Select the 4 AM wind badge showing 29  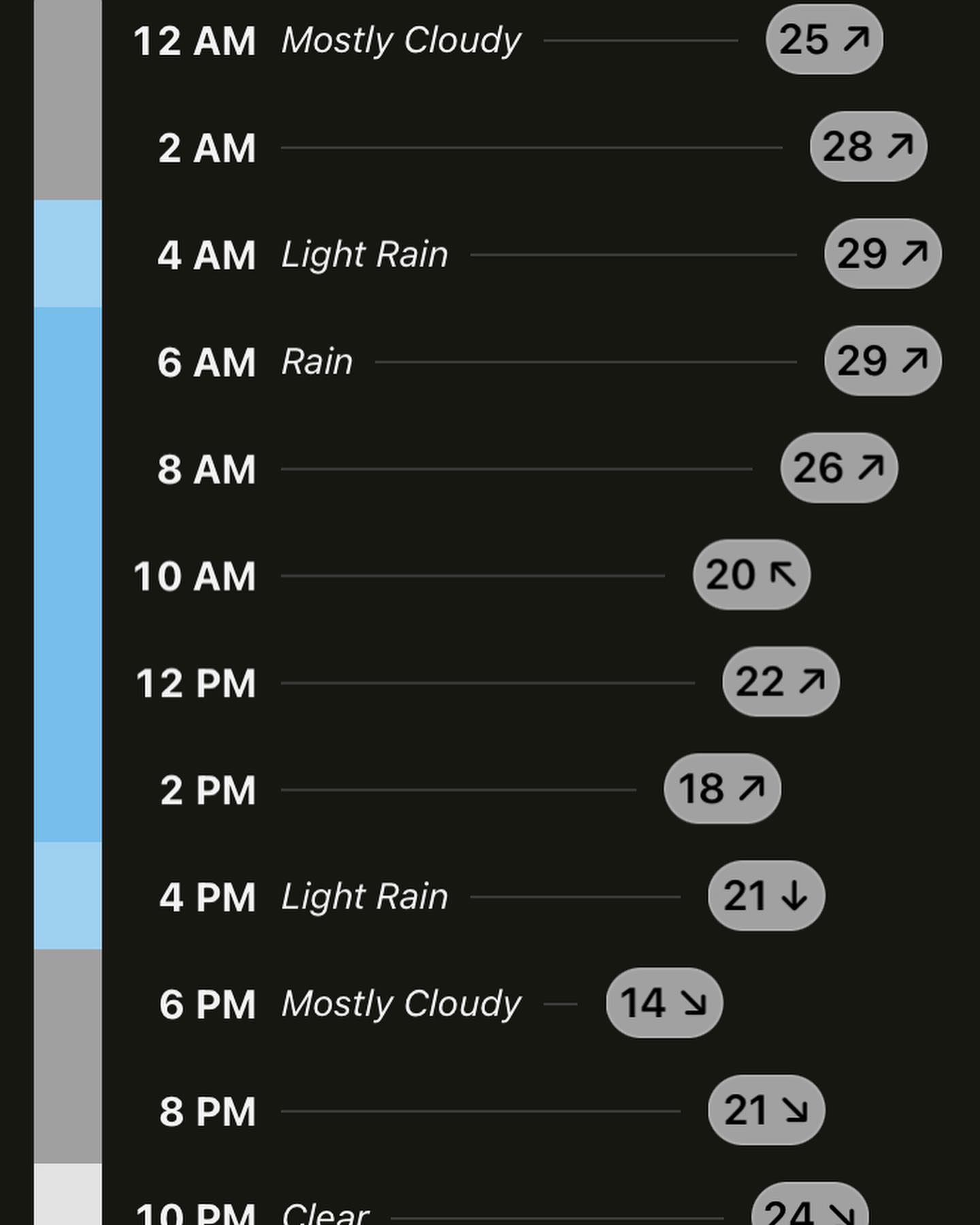coord(882,254)
